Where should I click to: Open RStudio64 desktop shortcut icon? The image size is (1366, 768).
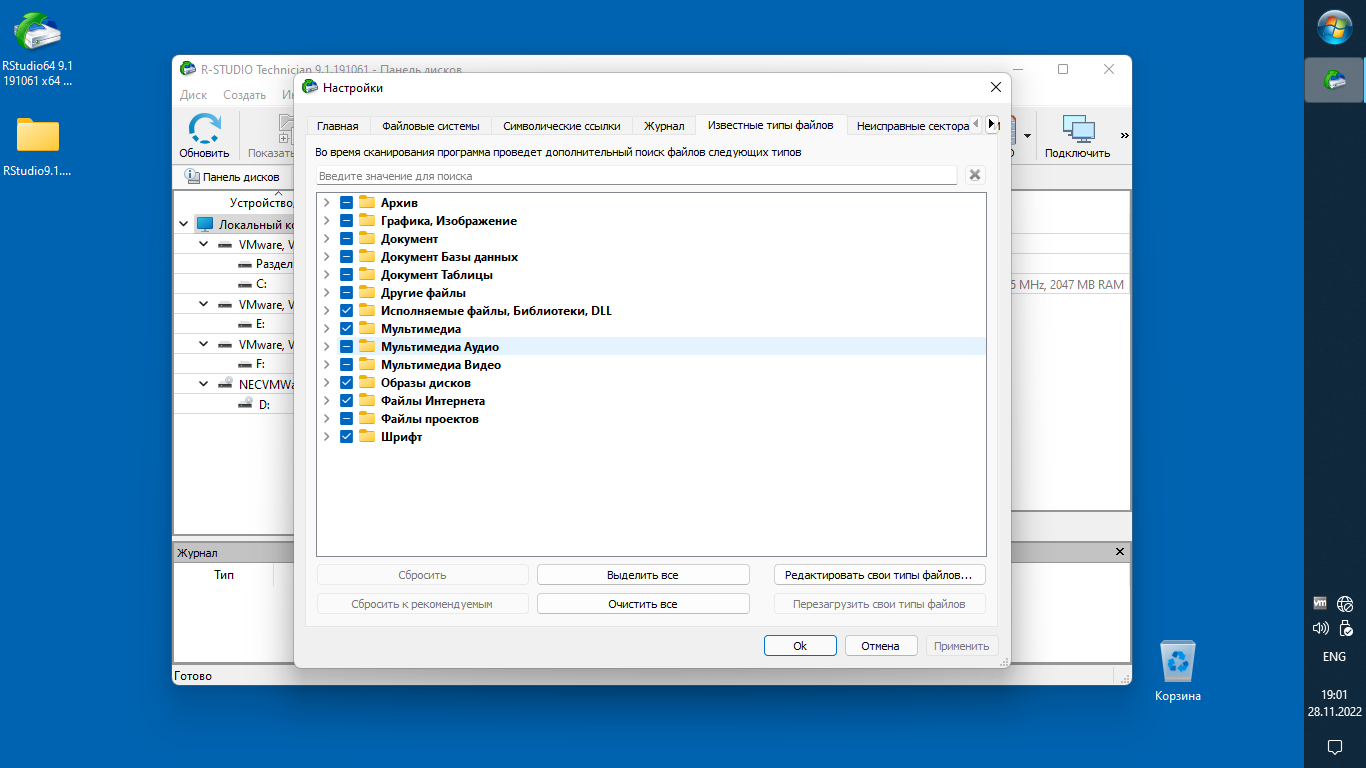(37, 33)
